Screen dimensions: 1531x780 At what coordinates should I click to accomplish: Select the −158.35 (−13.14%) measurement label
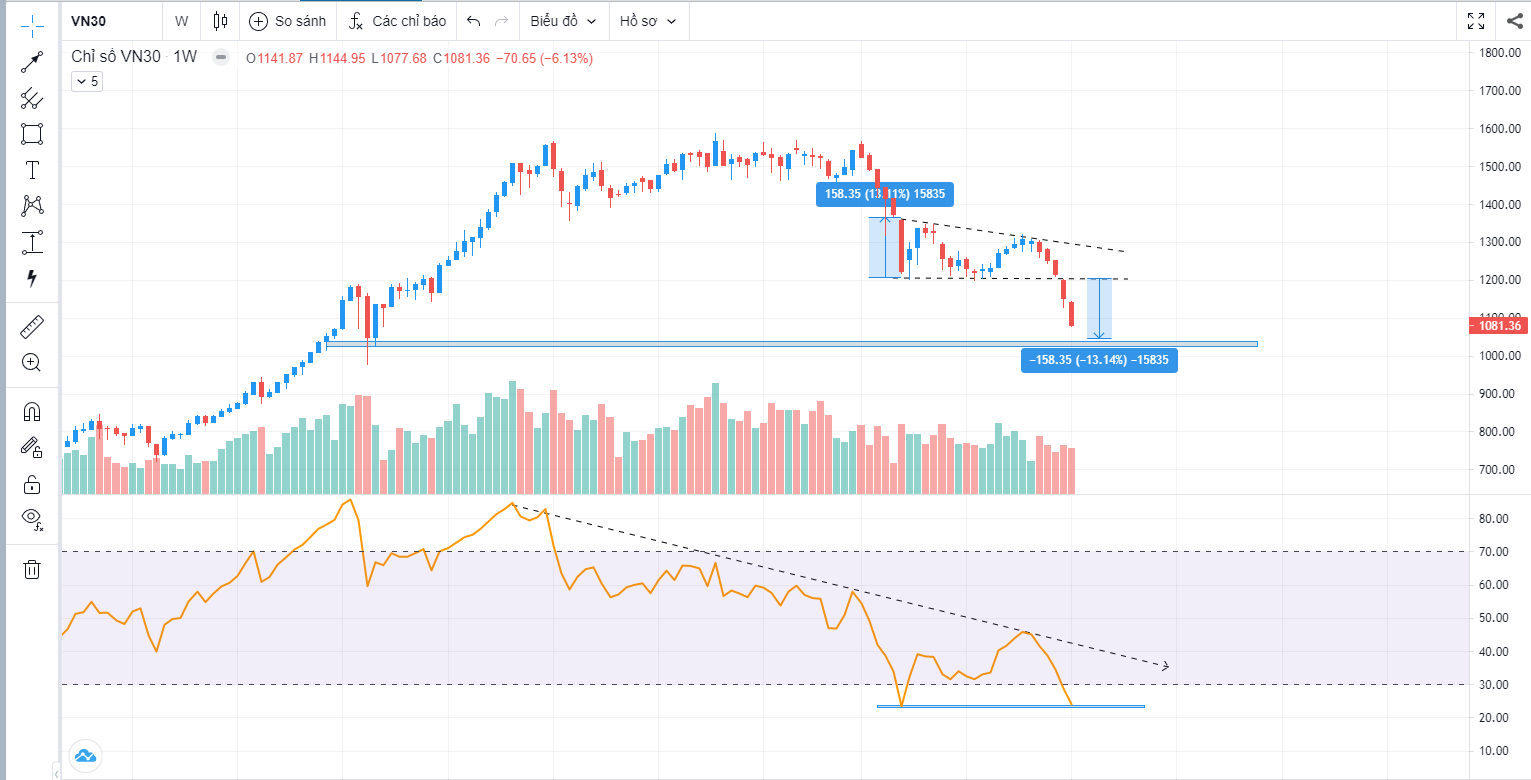tap(1099, 361)
